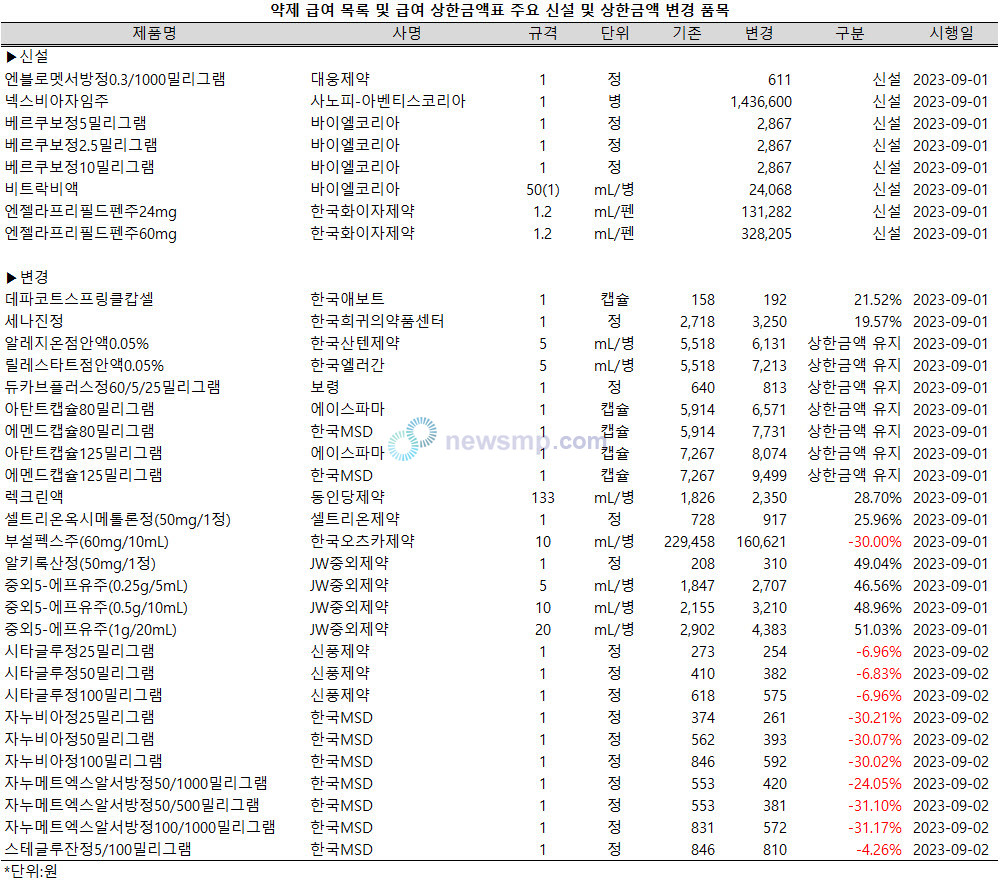
Task: Select the price 24,068
Action: tap(770, 190)
